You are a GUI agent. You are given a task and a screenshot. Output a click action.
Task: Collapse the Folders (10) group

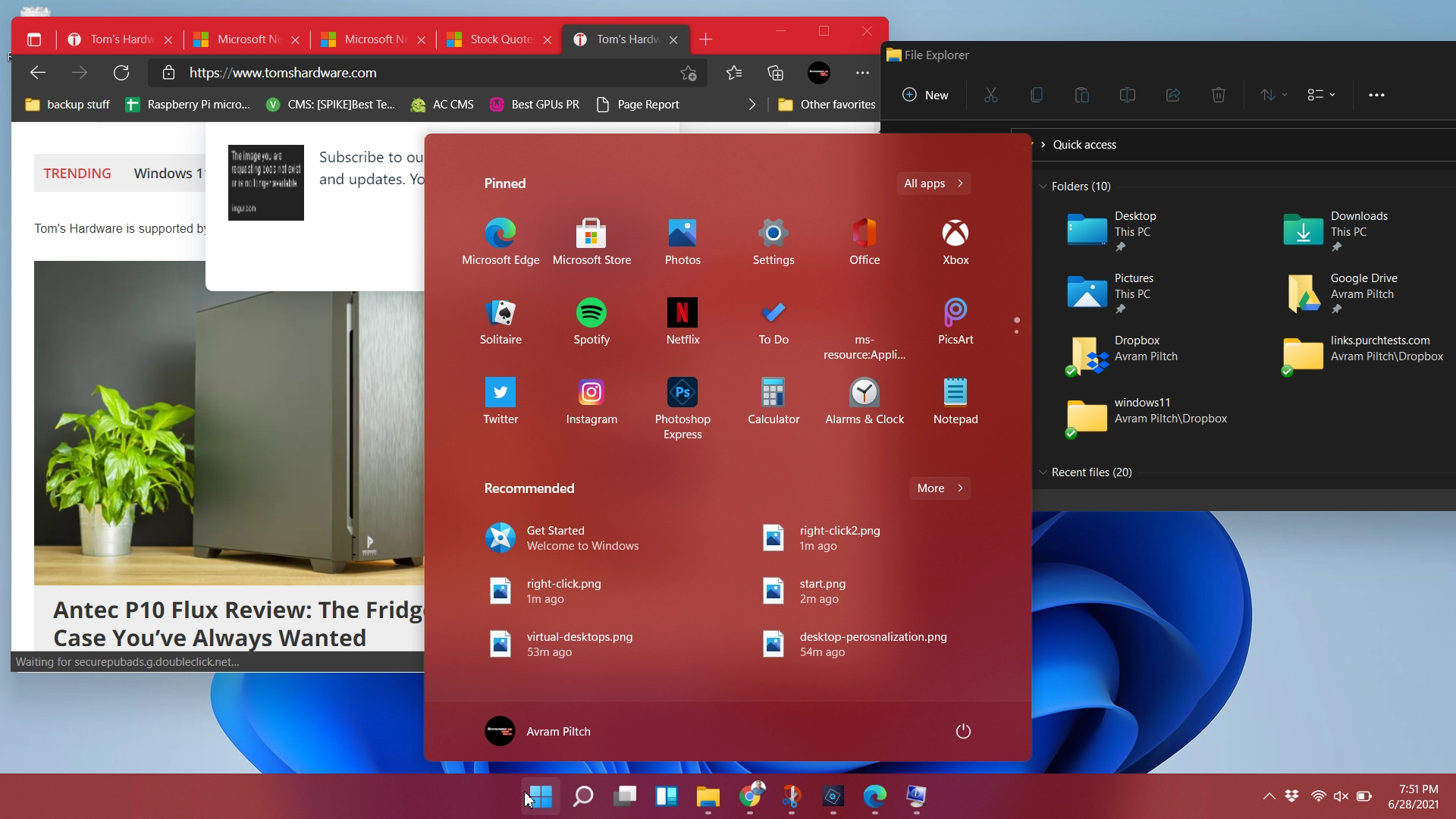coord(1043,187)
